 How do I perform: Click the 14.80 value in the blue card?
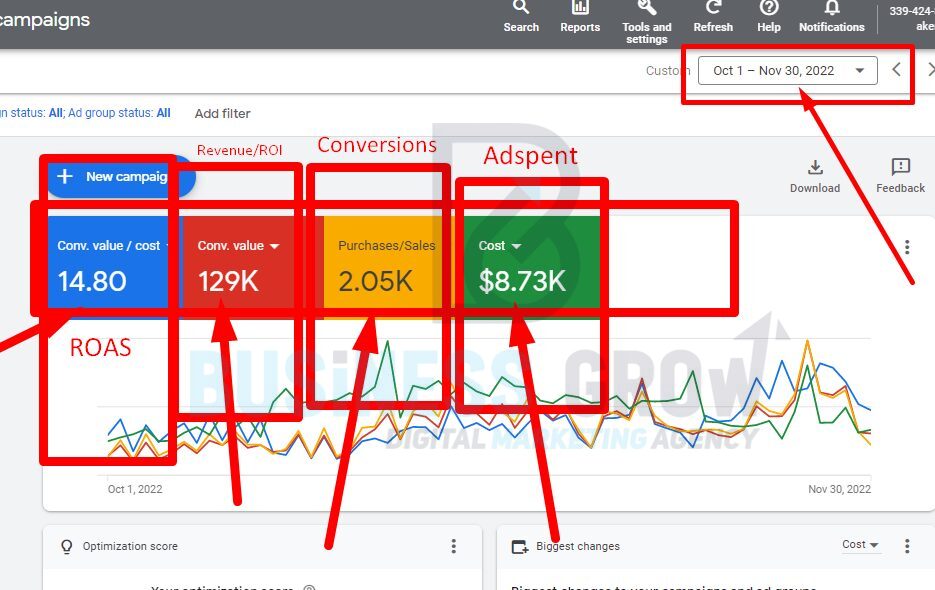92,281
